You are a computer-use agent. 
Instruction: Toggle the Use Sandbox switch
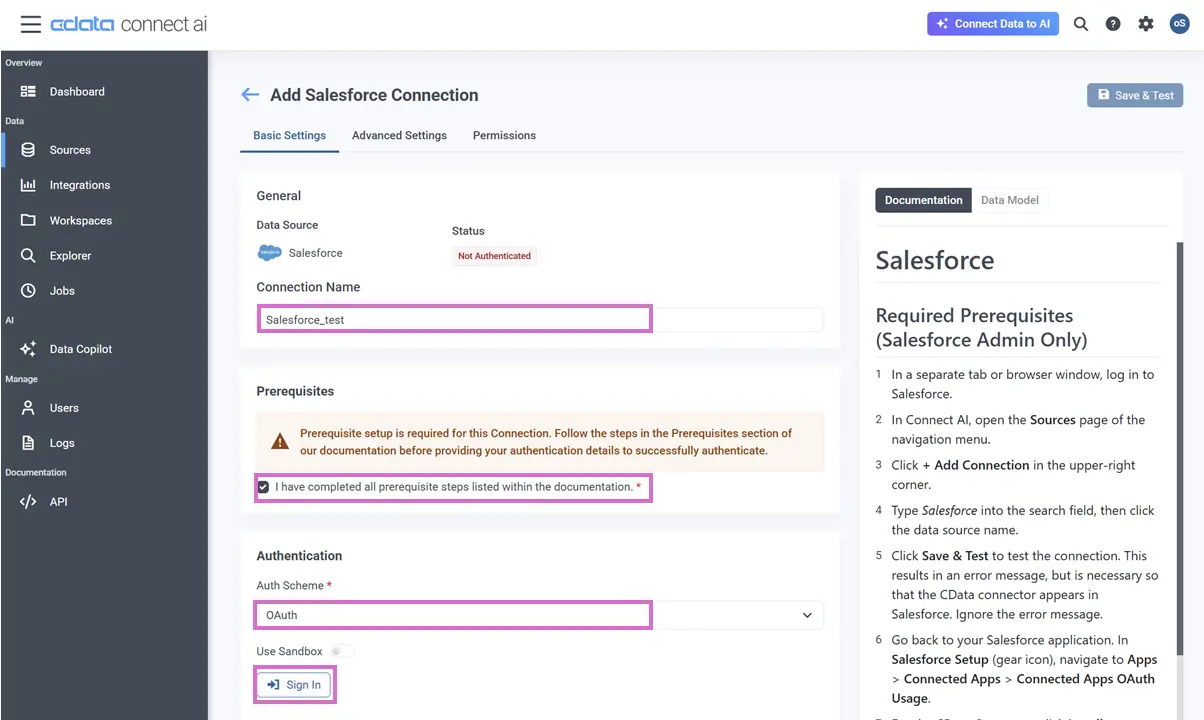(342, 651)
